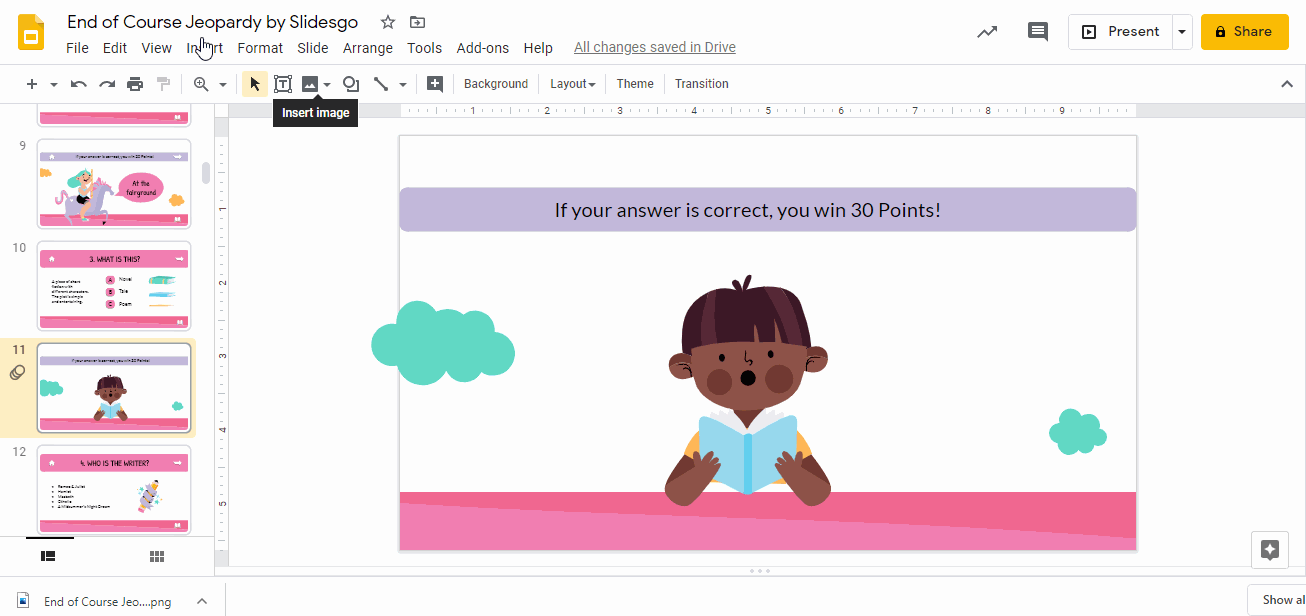Open the Explore button

1270,549
